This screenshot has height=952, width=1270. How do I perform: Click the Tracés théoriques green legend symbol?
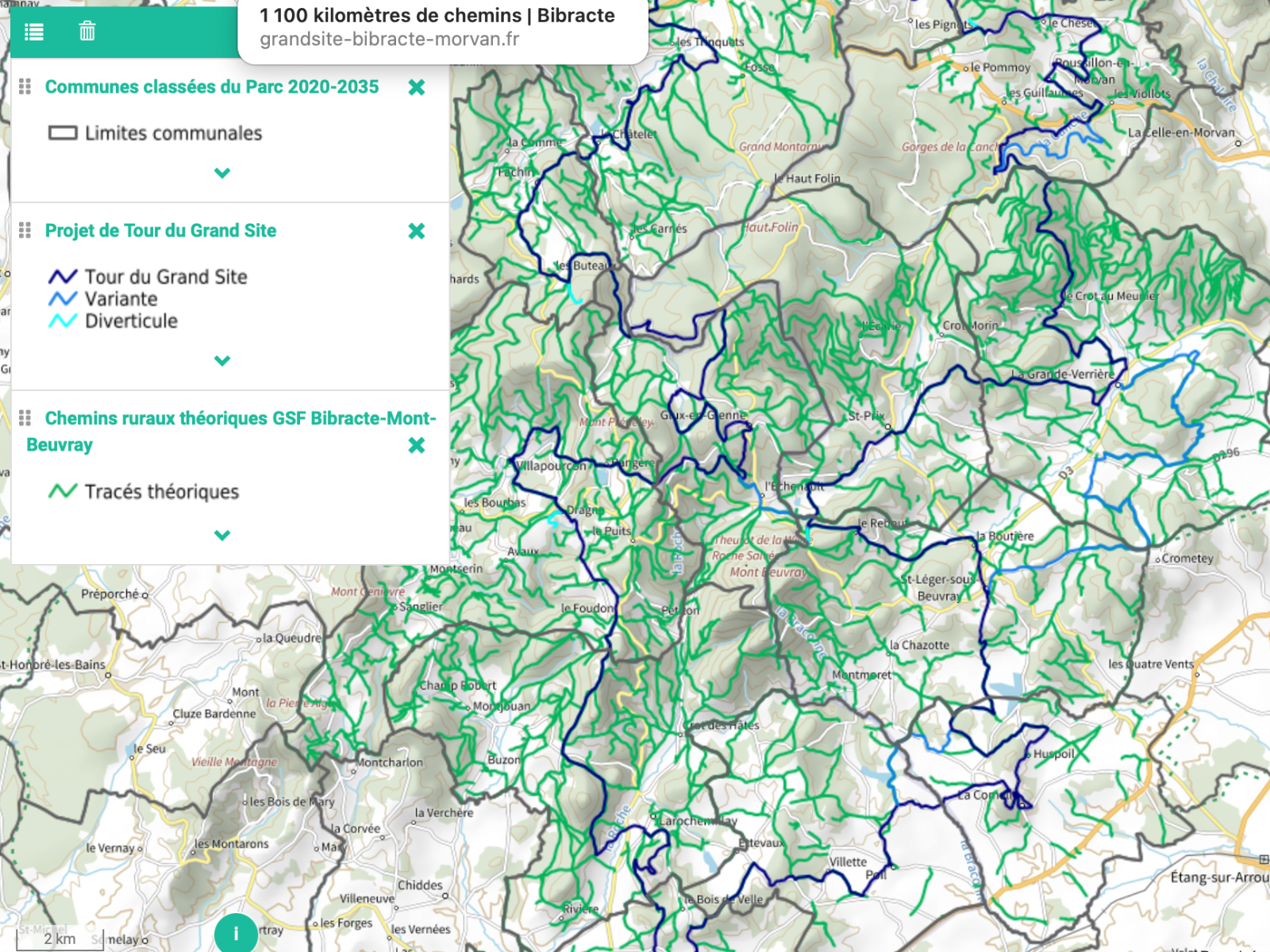[x=63, y=491]
